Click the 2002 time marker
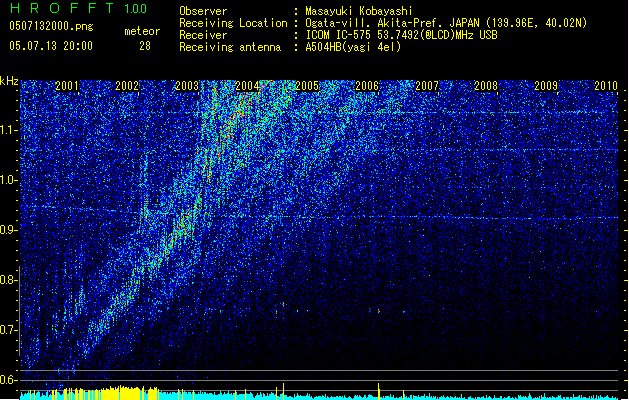Image resolution: width=629 pixels, height=400 pixels. (x=127, y=85)
